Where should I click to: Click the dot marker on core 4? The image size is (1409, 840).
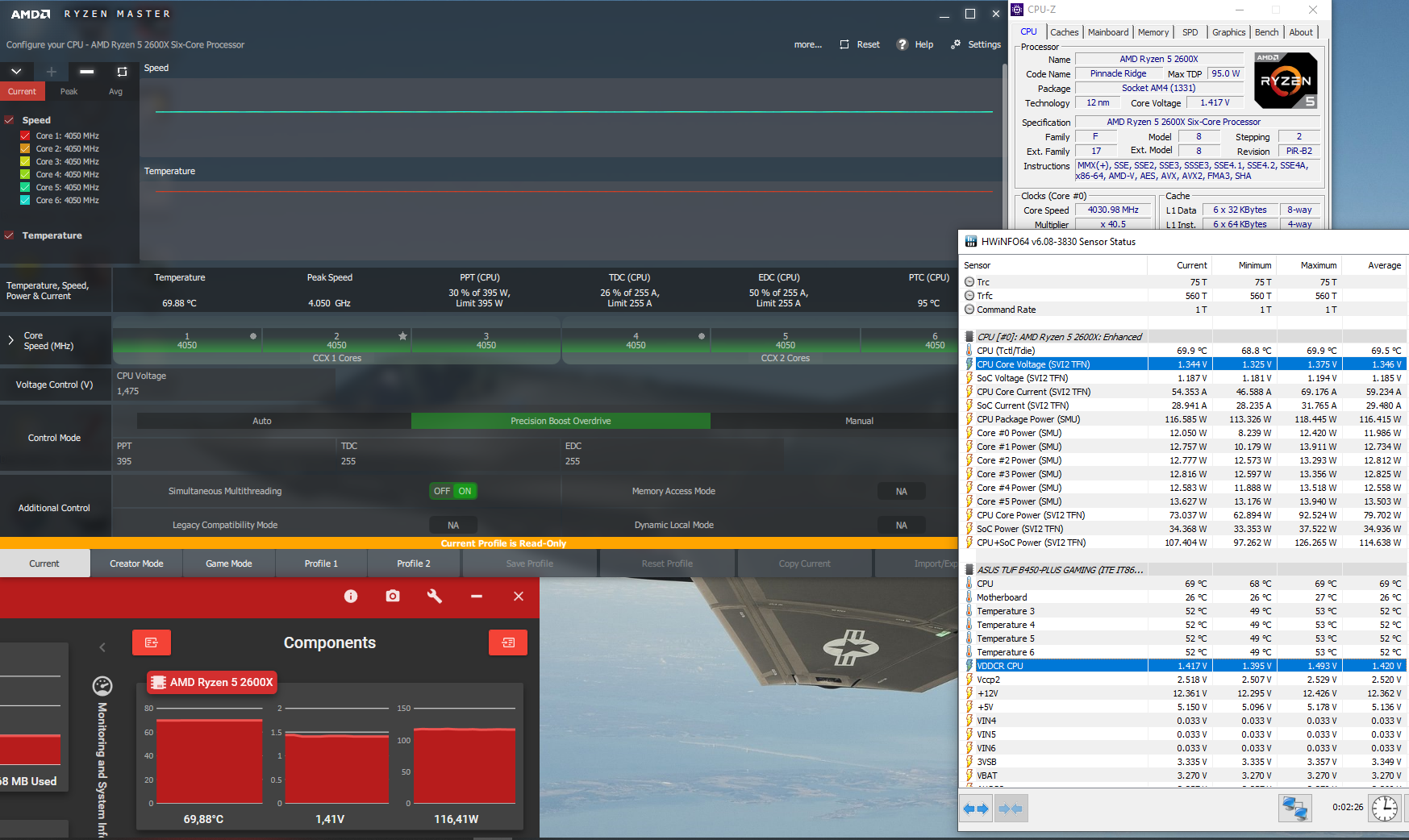702,336
